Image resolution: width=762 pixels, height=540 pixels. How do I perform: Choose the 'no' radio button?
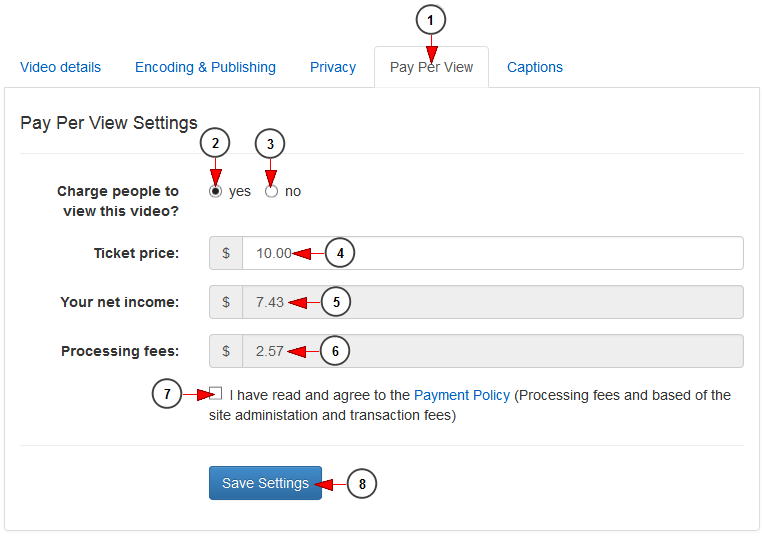point(271,192)
